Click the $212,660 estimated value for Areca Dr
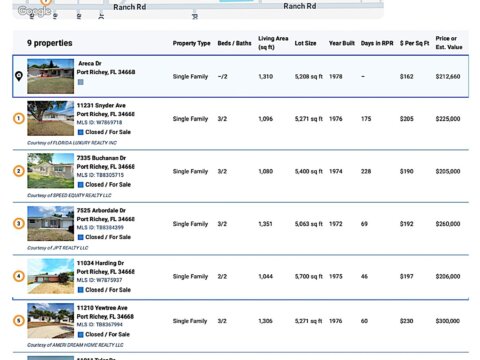This screenshot has height=360, width=480. tap(448, 77)
